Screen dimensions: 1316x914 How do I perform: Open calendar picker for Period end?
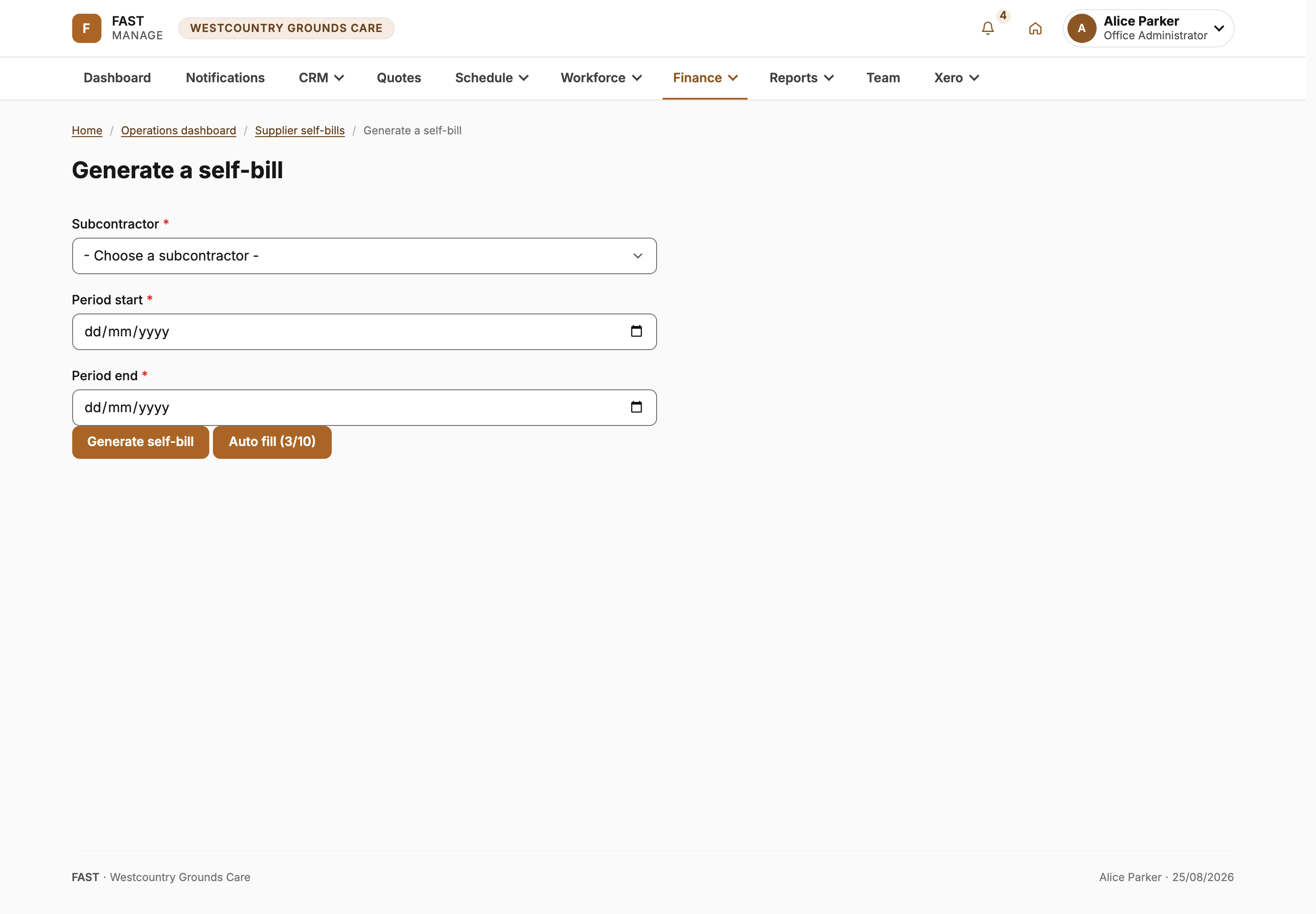tap(636, 407)
